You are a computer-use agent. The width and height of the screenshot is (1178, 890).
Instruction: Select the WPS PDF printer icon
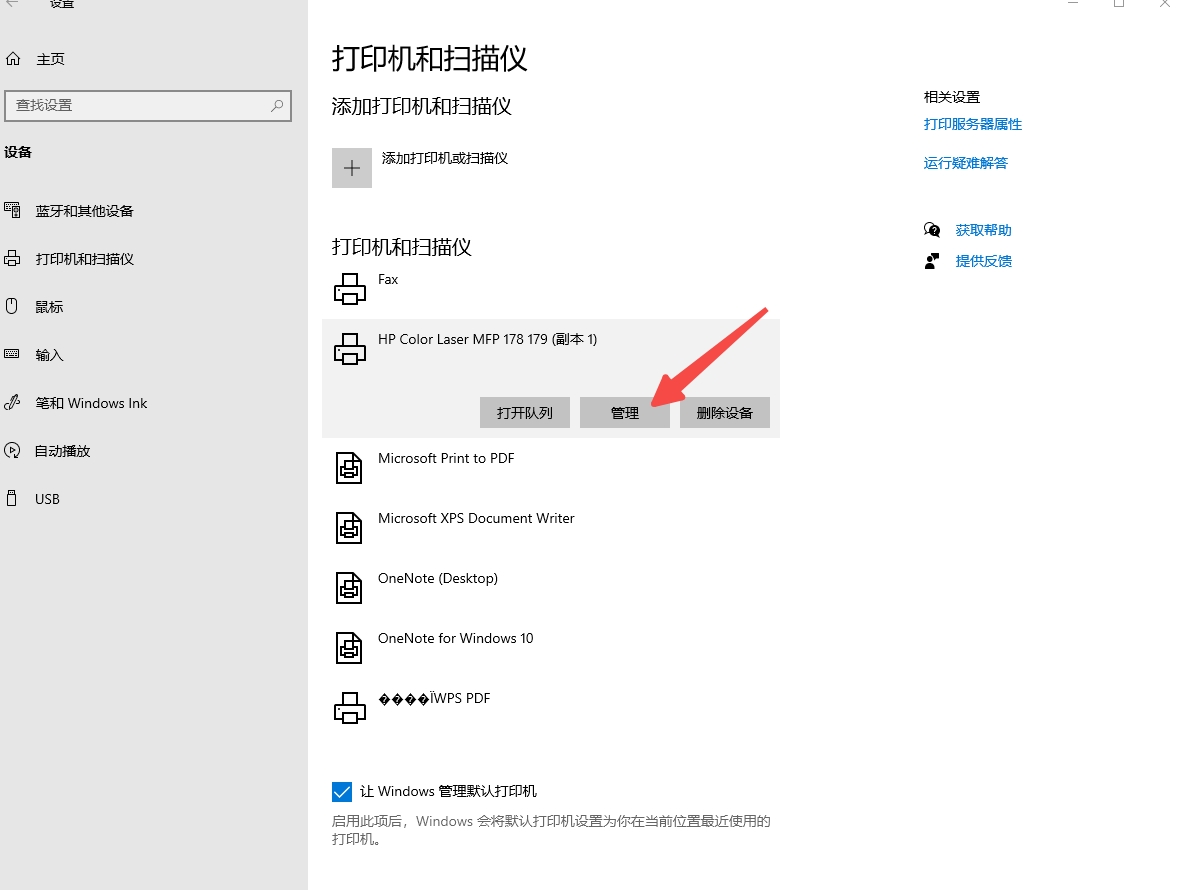[x=349, y=708]
